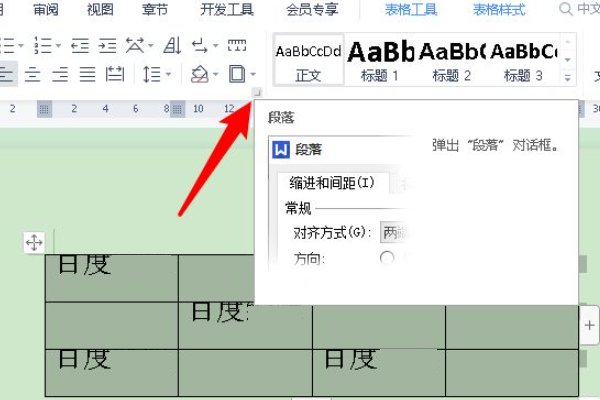
Task: Switch to 表格样式 tab
Action: 499,10
